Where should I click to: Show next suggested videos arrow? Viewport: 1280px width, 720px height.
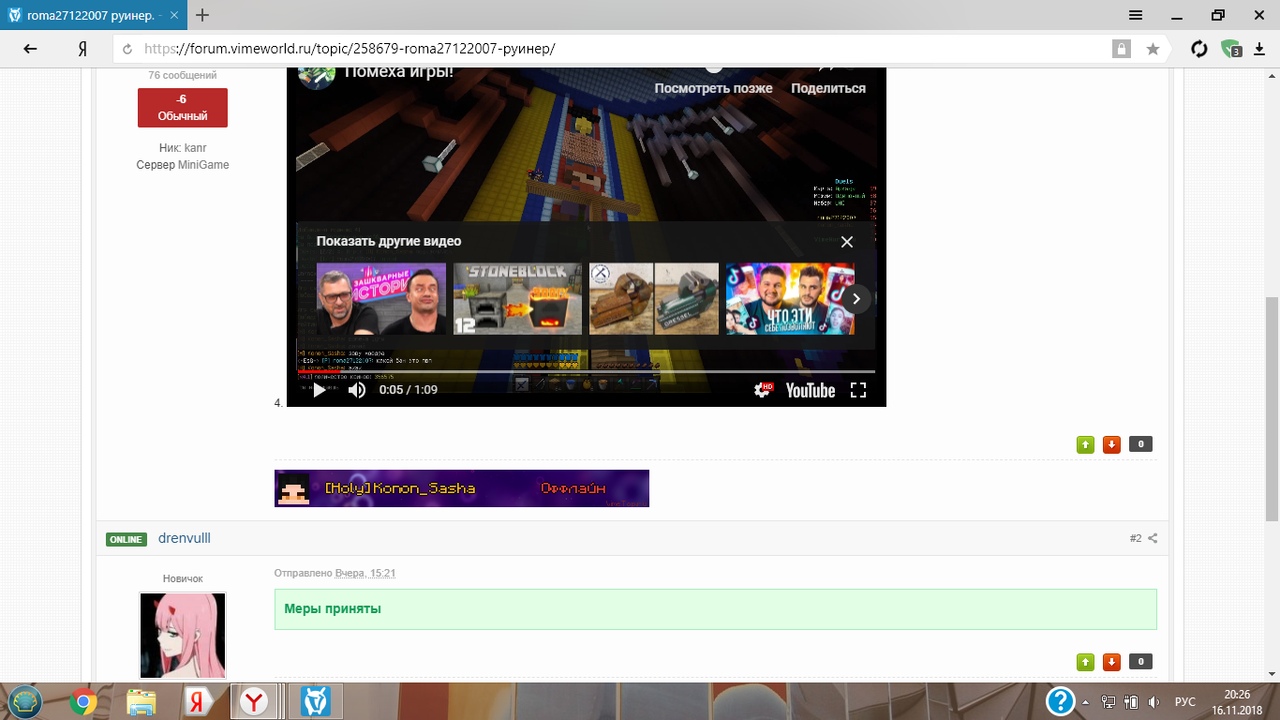click(856, 298)
